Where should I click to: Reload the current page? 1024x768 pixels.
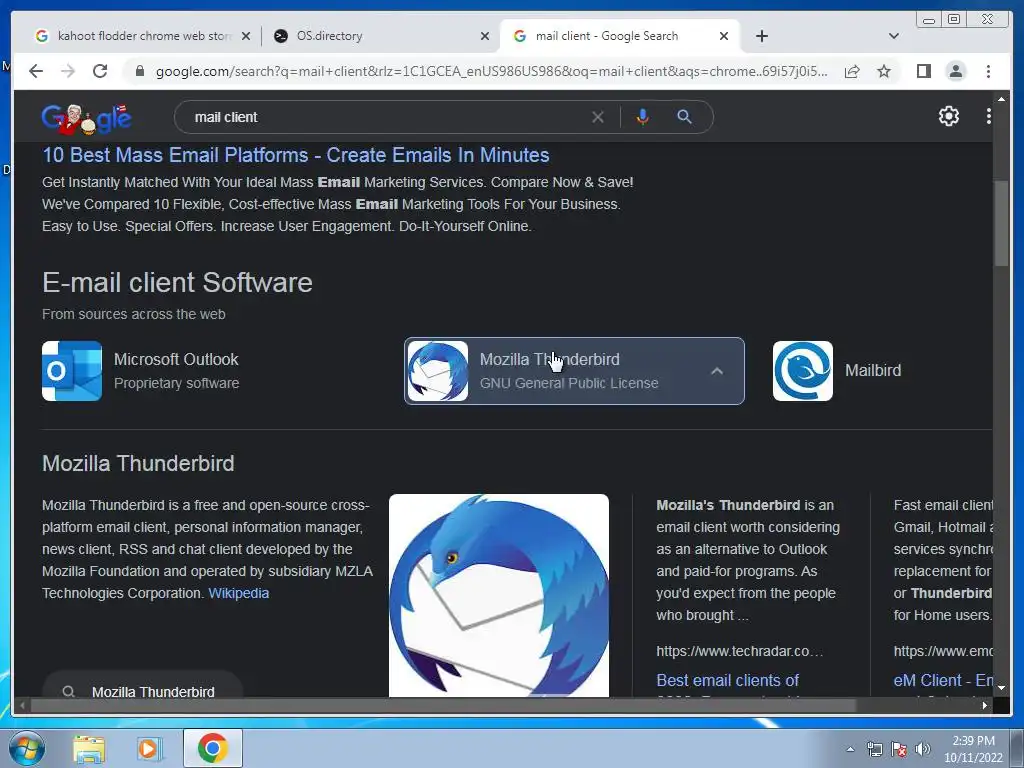pos(100,71)
